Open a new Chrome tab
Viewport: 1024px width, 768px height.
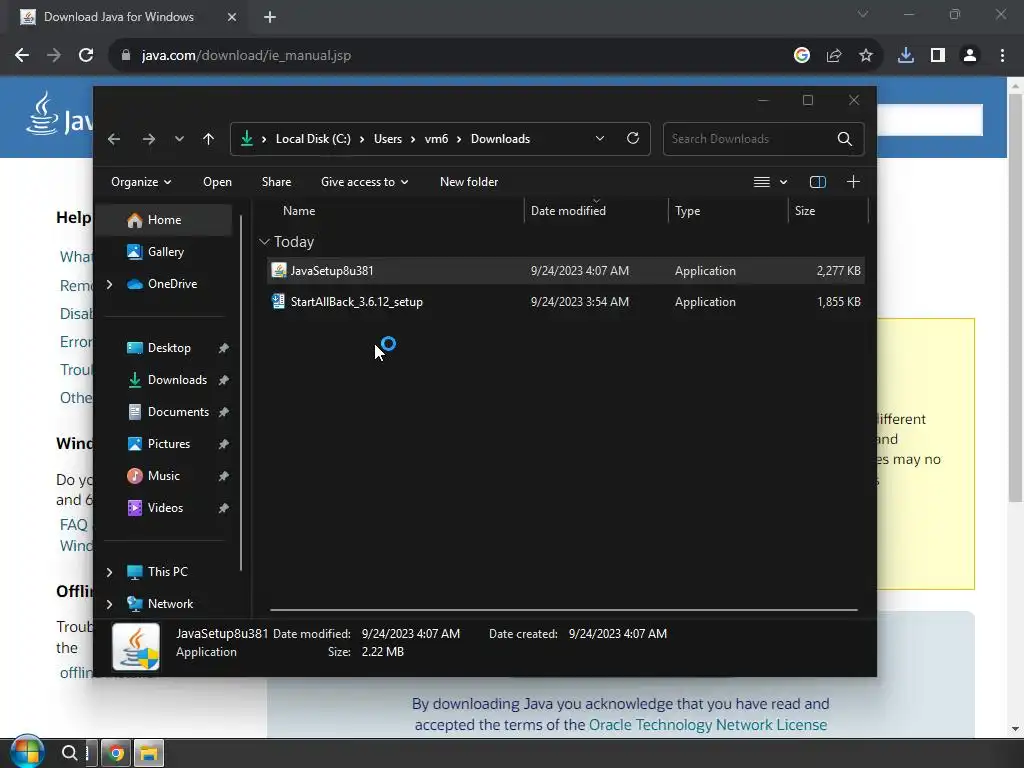[x=270, y=18]
